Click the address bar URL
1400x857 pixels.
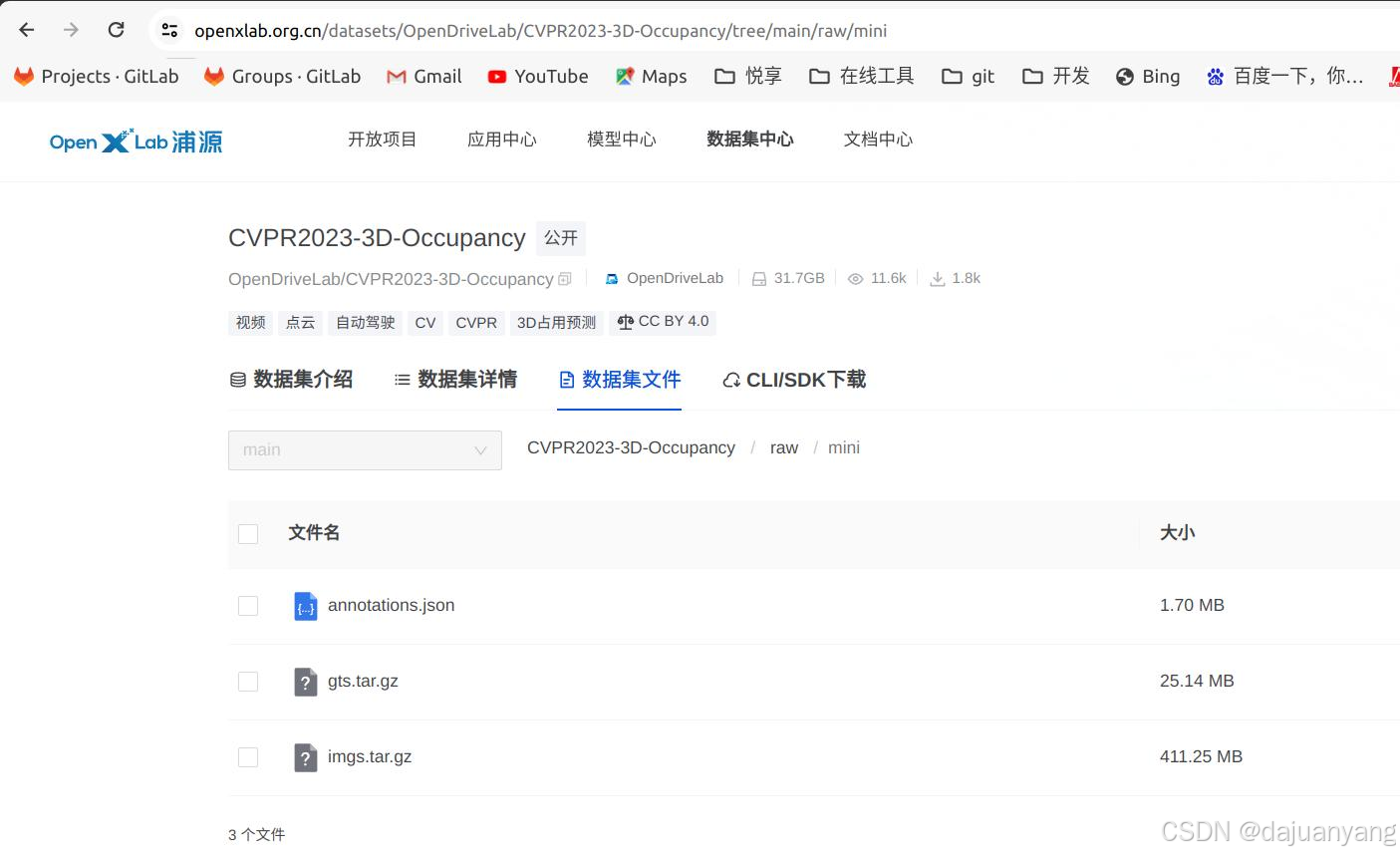(540, 31)
